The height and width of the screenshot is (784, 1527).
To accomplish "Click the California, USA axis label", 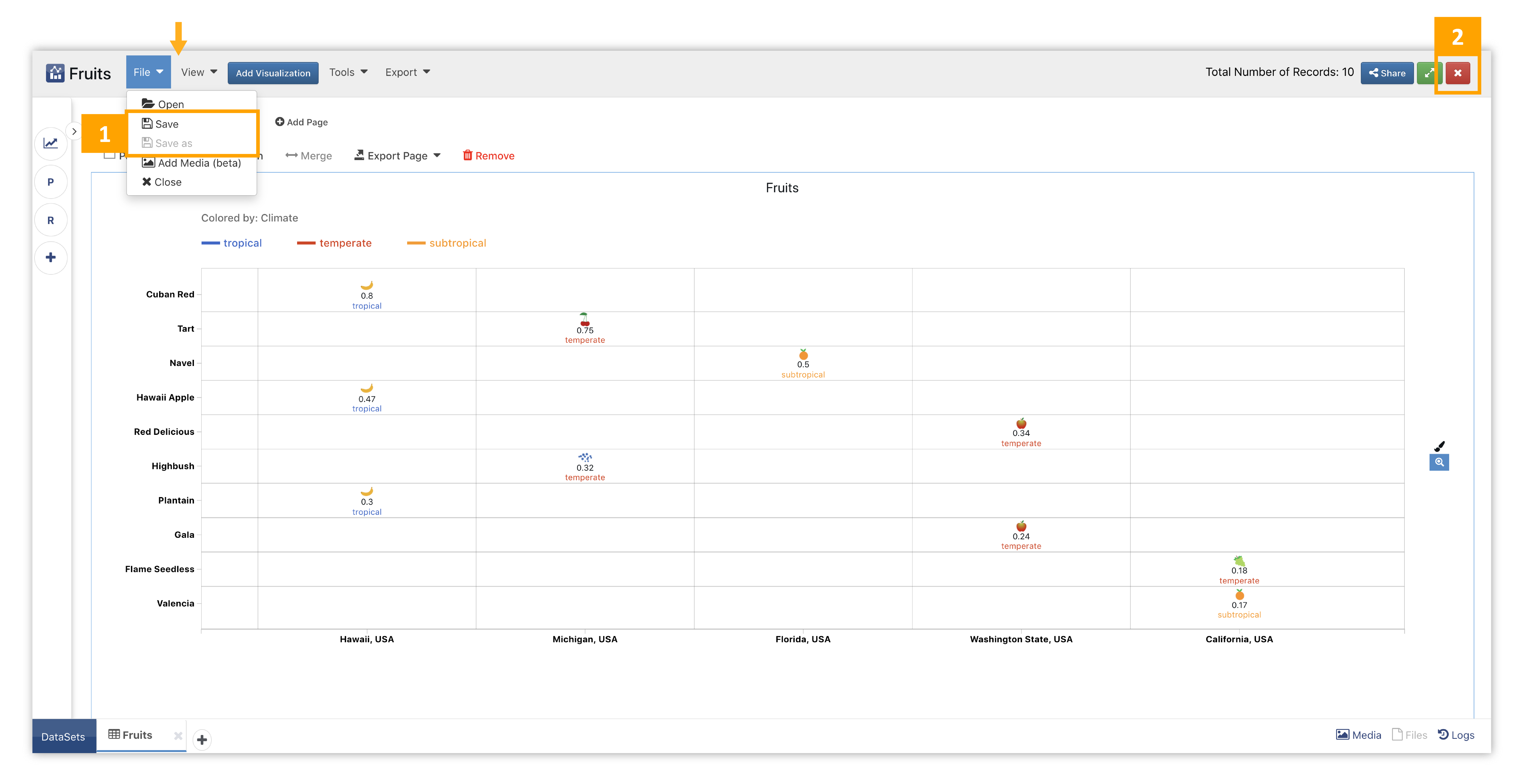I will 1240,639.
